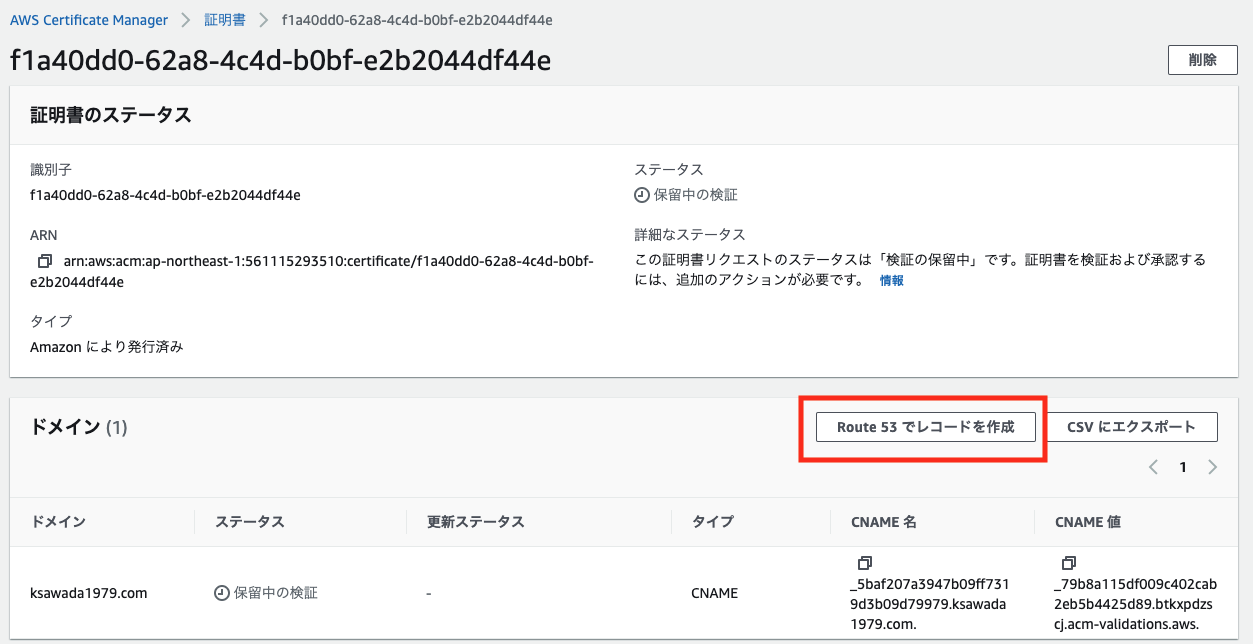Export domains with CSV にエクスポート
1253x644 pixels.
tap(1131, 427)
